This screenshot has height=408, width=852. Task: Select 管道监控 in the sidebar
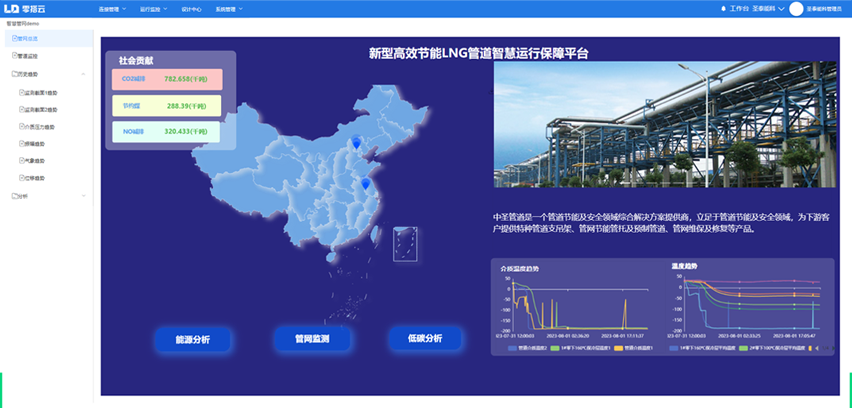click(29, 57)
